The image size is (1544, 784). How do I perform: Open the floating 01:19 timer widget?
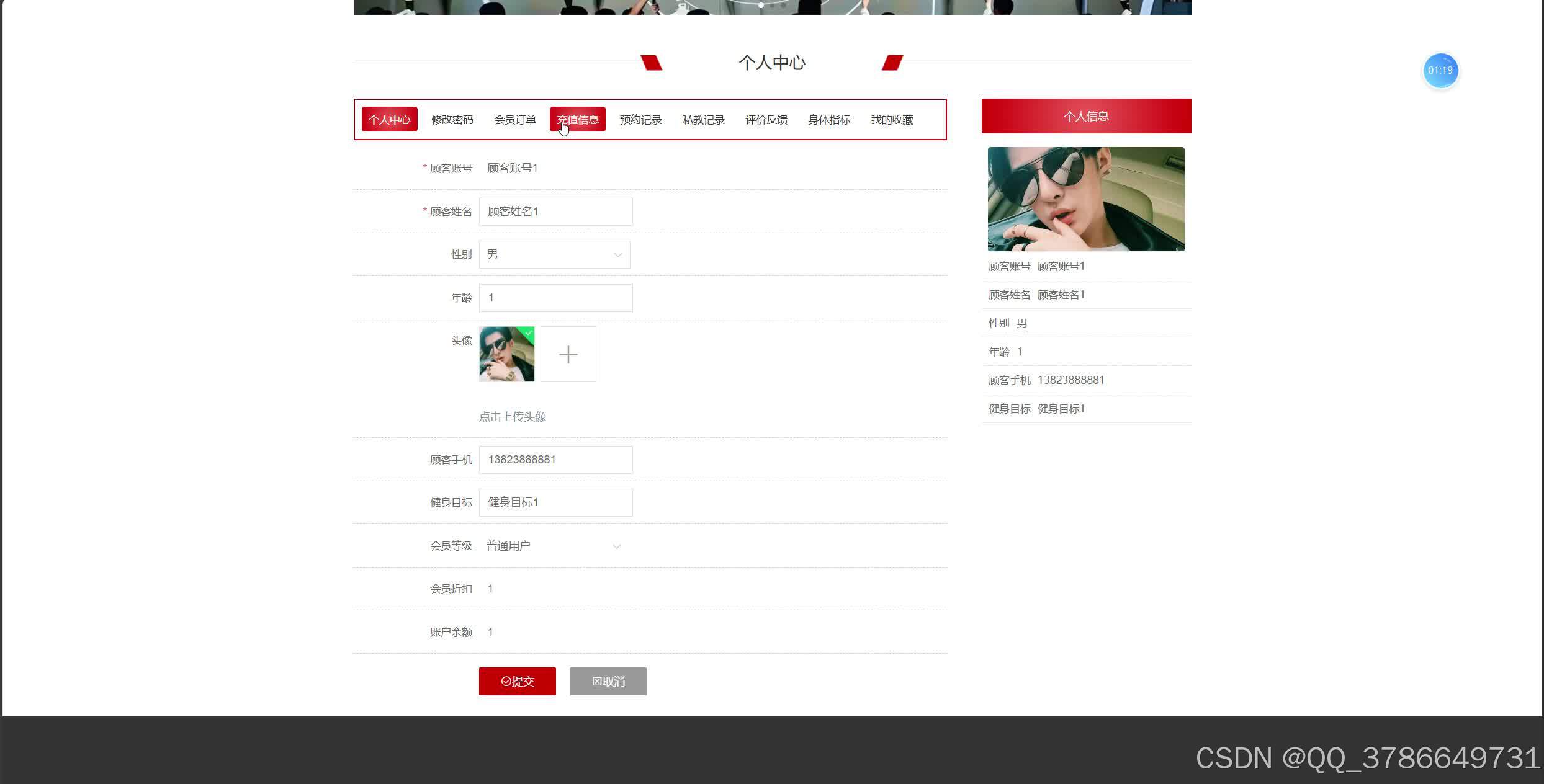point(1440,70)
